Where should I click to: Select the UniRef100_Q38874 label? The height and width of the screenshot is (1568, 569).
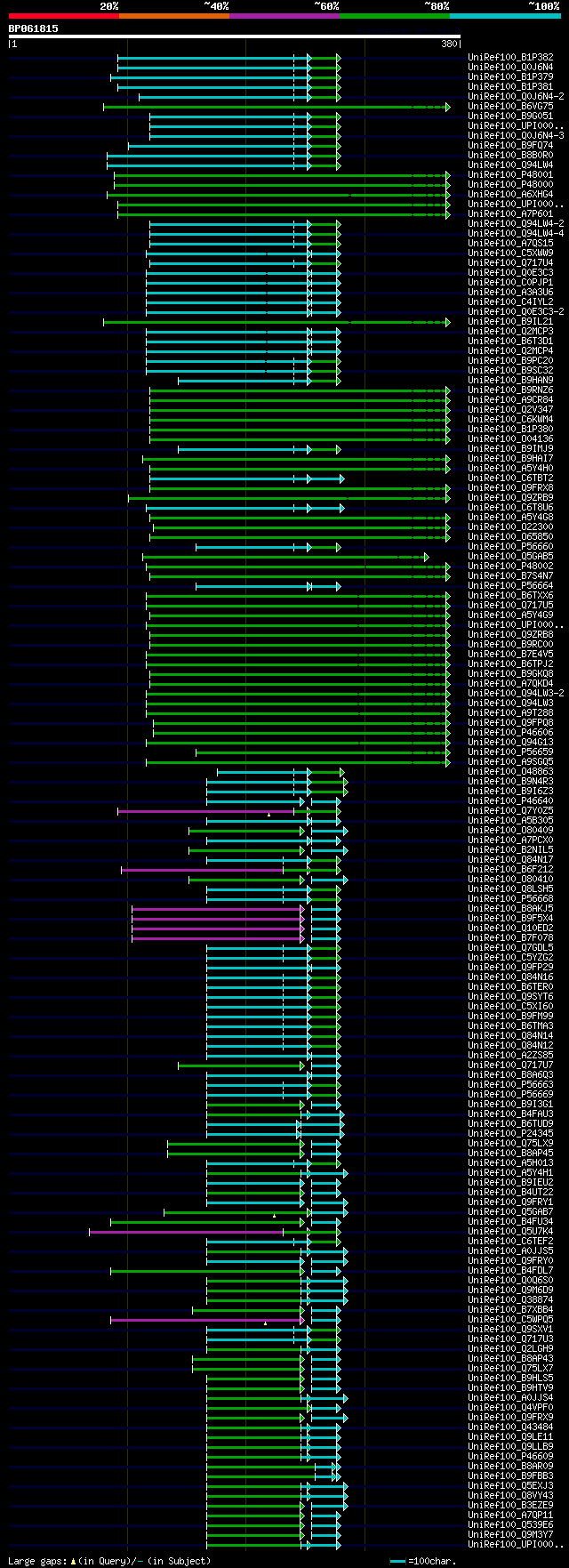tap(510, 1300)
